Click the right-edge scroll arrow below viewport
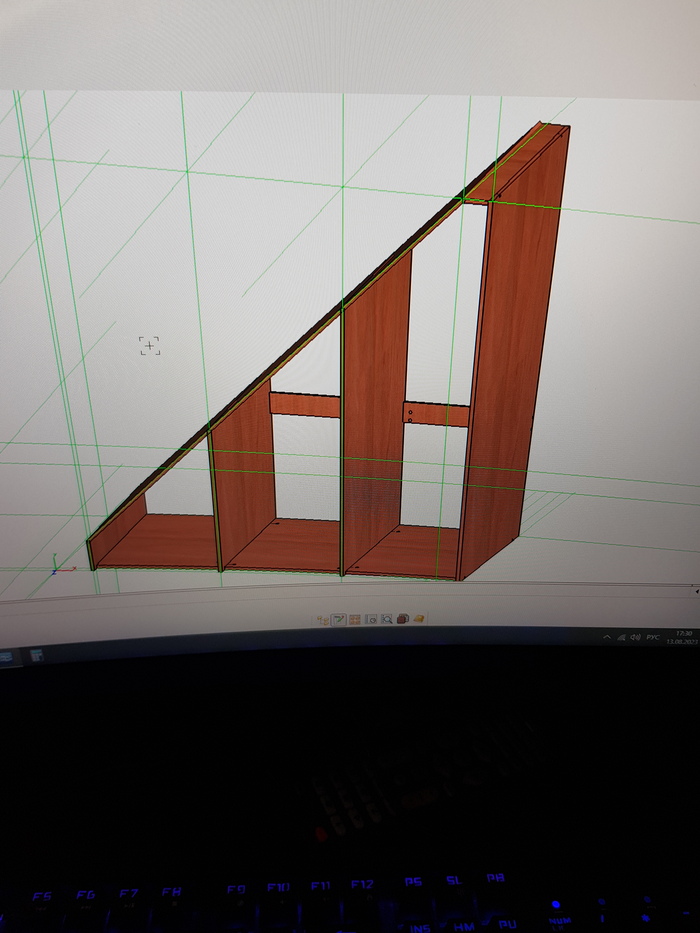Viewport: 700px width, 933px height. (696, 591)
